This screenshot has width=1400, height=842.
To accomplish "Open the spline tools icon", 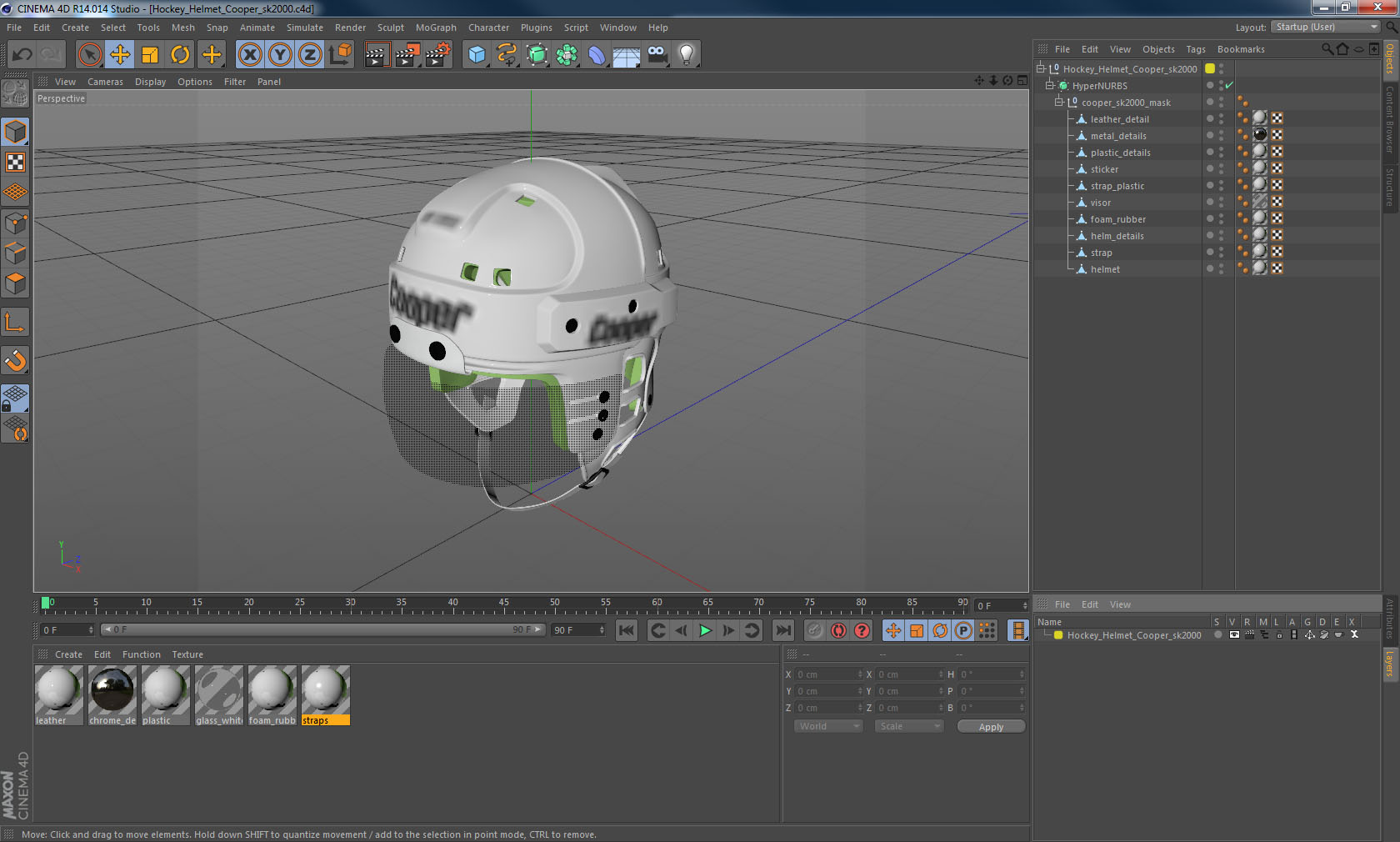I will click(x=507, y=55).
